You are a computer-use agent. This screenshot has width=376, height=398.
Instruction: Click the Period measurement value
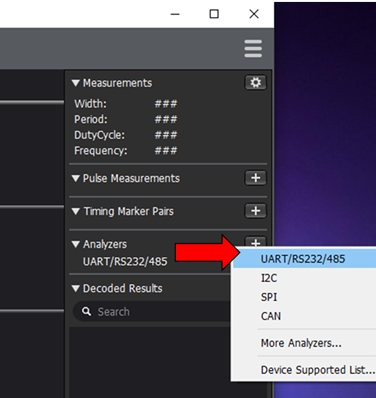166,119
